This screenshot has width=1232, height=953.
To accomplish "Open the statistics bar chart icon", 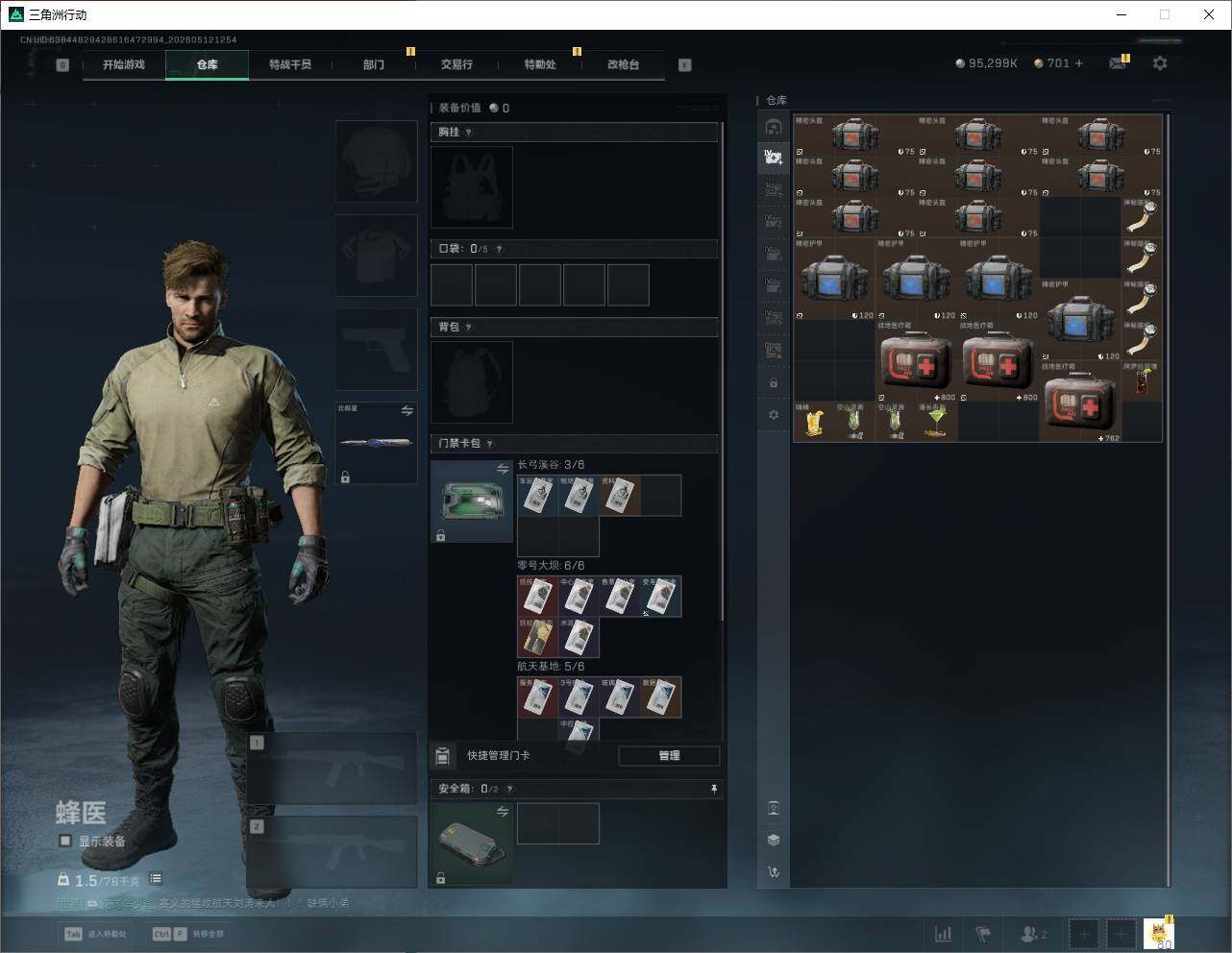I will 944,934.
